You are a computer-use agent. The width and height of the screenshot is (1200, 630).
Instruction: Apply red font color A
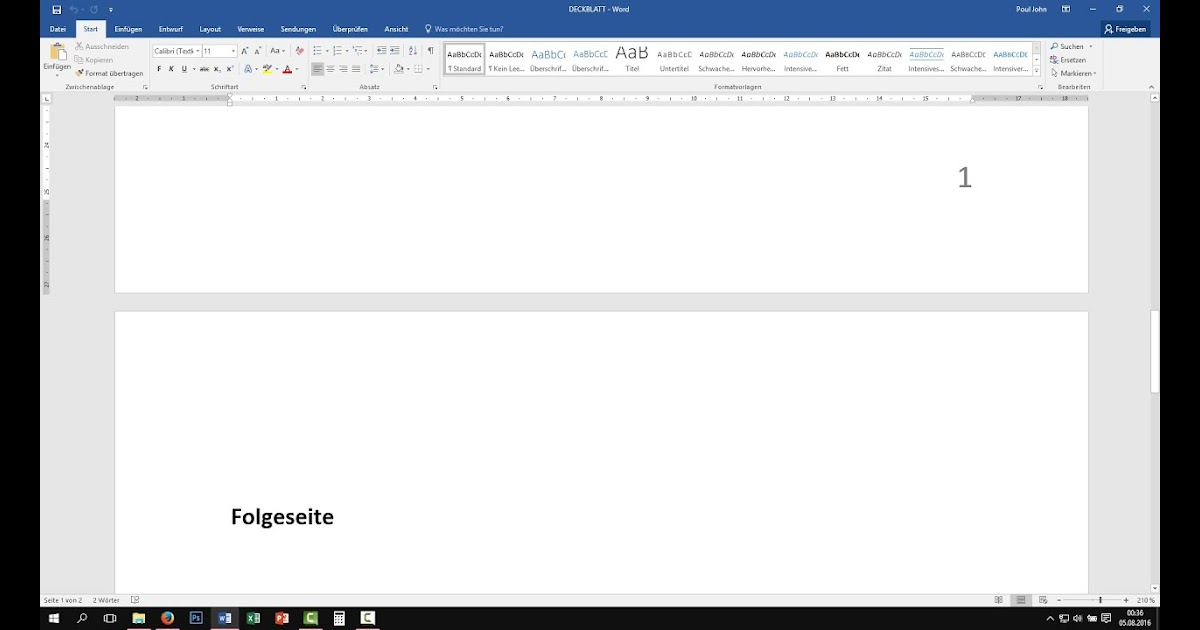click(x=287, y=69)
